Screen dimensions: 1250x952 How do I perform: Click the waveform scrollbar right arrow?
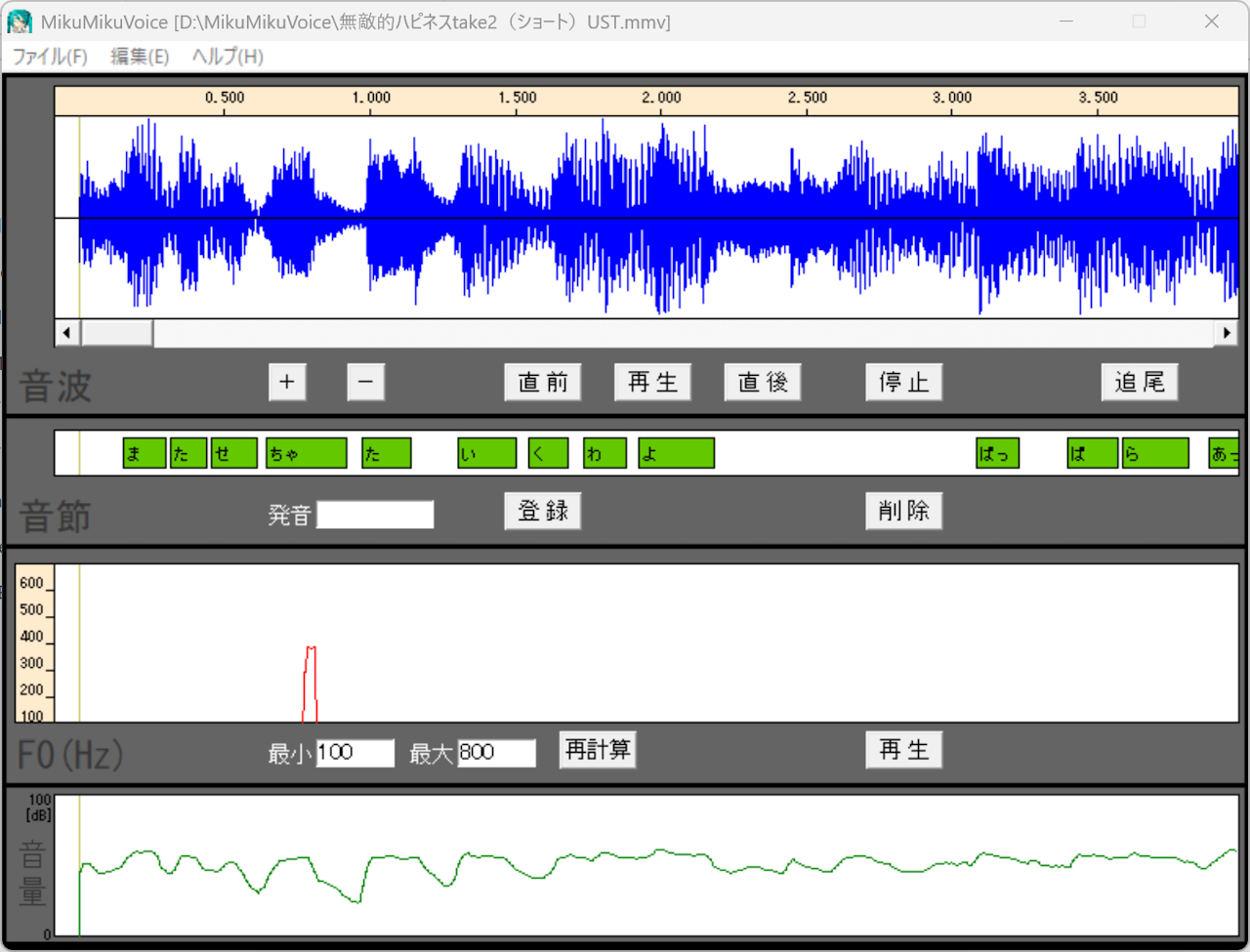tap(1227, 333)
